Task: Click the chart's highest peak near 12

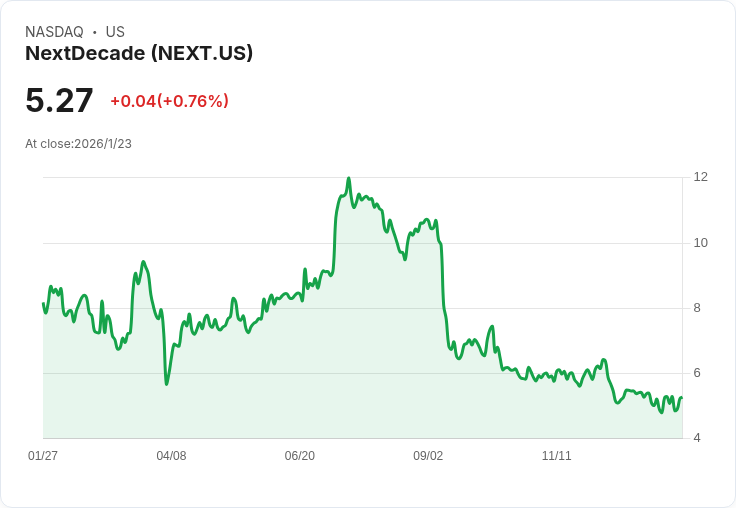Action: 348,179
